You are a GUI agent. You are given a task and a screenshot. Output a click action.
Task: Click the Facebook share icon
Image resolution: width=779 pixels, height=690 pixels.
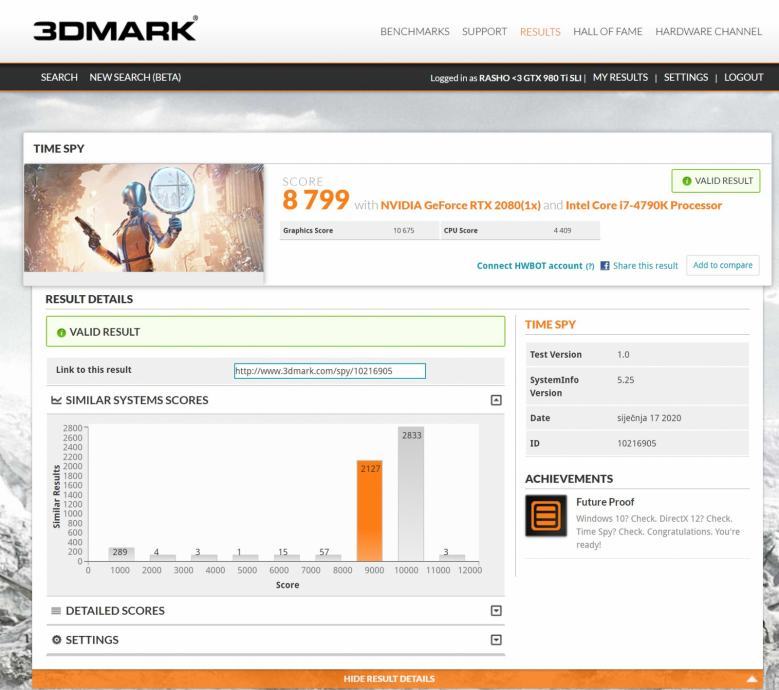605,266
